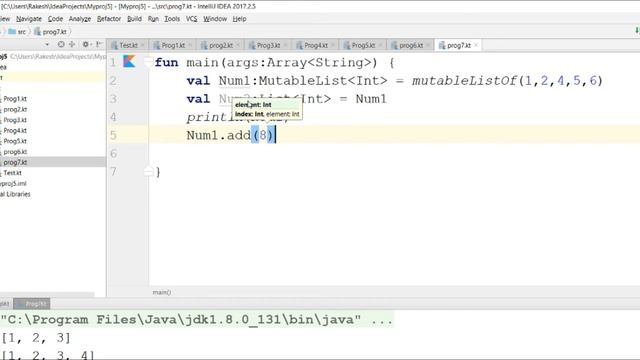
Task: Click the collapse-all icon in project panel toolbar
Action: tap(72, 44)
